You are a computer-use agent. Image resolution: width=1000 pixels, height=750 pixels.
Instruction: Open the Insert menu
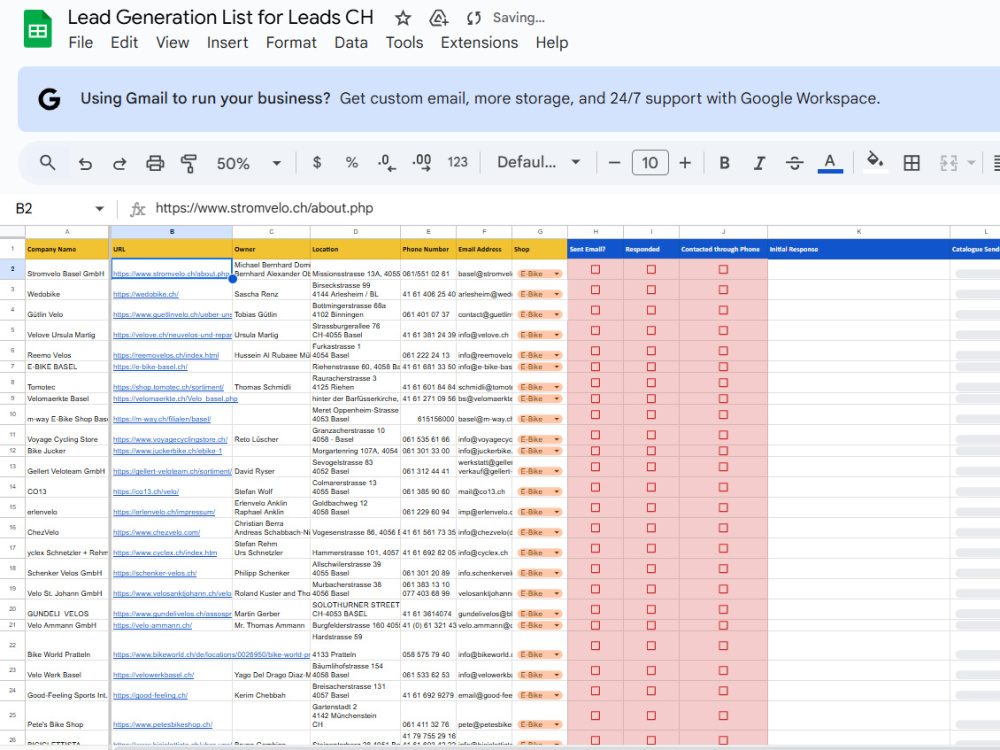tap(227, 43)
